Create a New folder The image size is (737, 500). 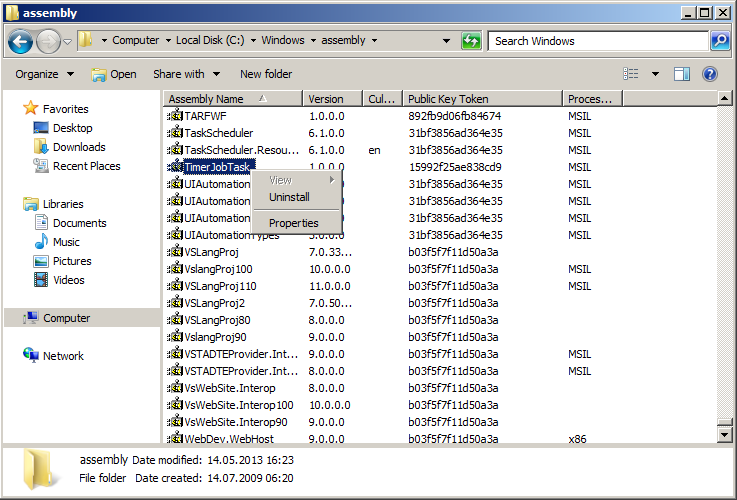click(266, 74)
